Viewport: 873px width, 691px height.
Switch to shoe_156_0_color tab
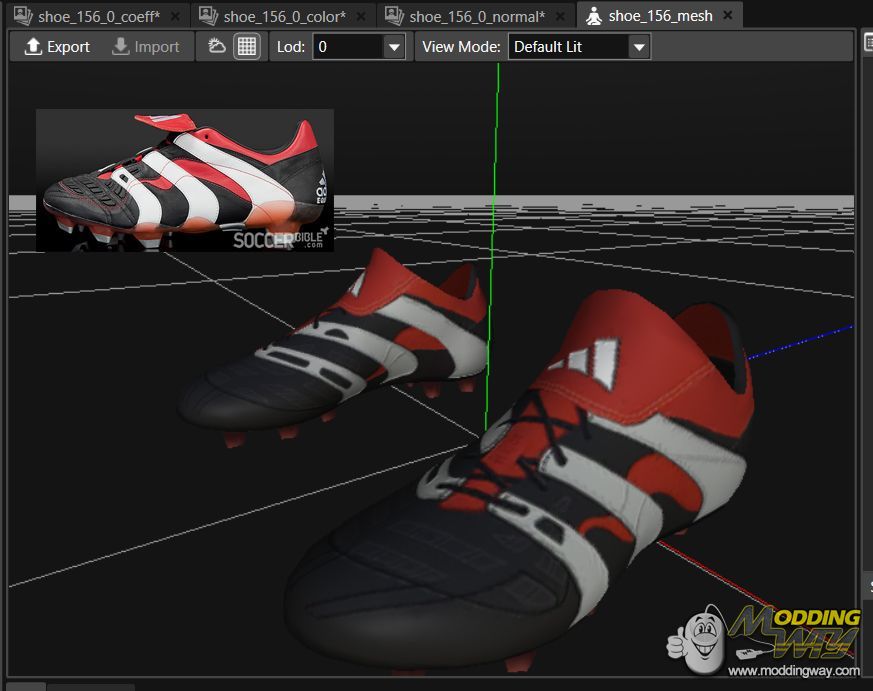coord(284,16)
